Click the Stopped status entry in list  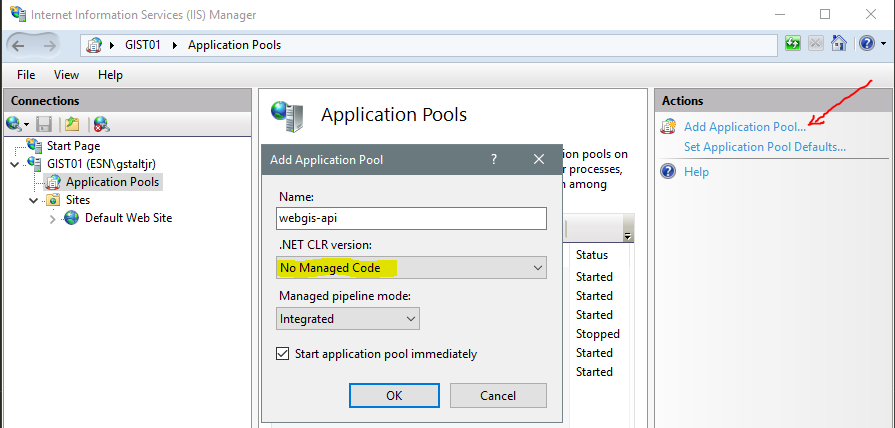click(598, 334)
